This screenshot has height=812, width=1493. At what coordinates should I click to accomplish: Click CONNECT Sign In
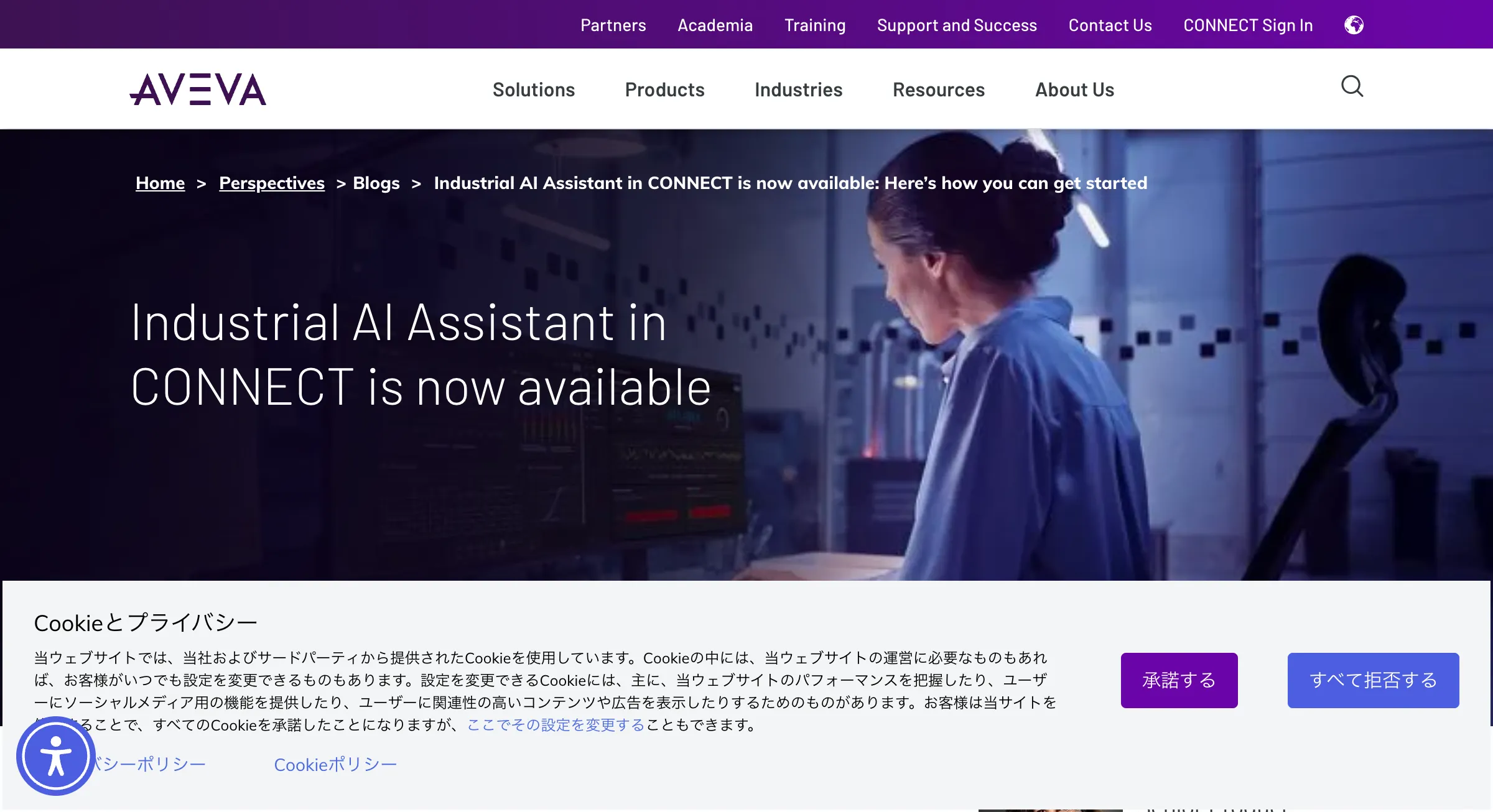(x=1248, y=25)
